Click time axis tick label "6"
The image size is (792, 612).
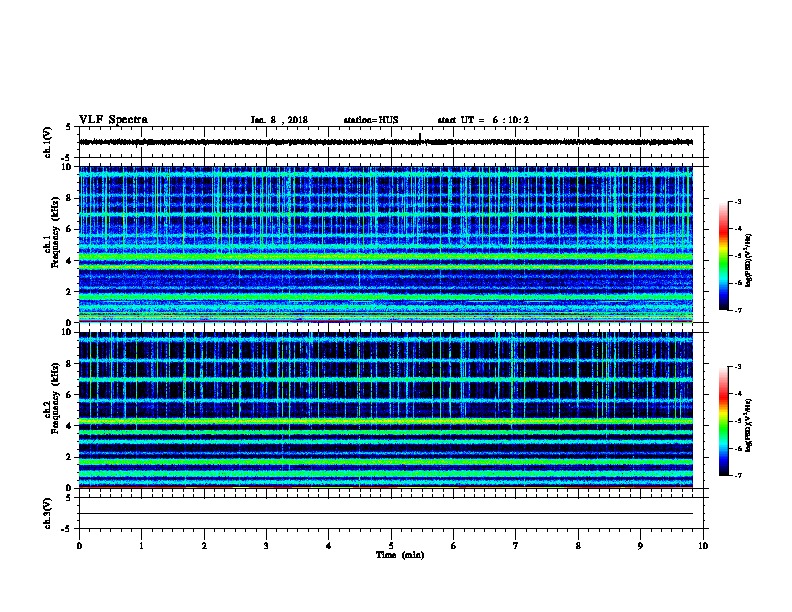pos(453,546)
